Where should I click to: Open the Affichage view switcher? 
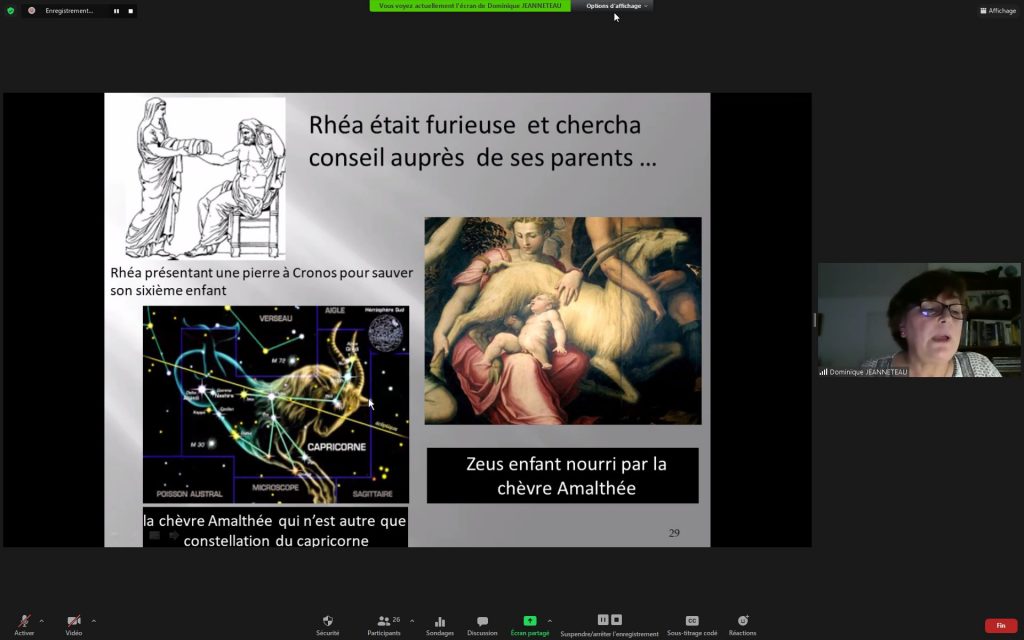tap(998, 10)
